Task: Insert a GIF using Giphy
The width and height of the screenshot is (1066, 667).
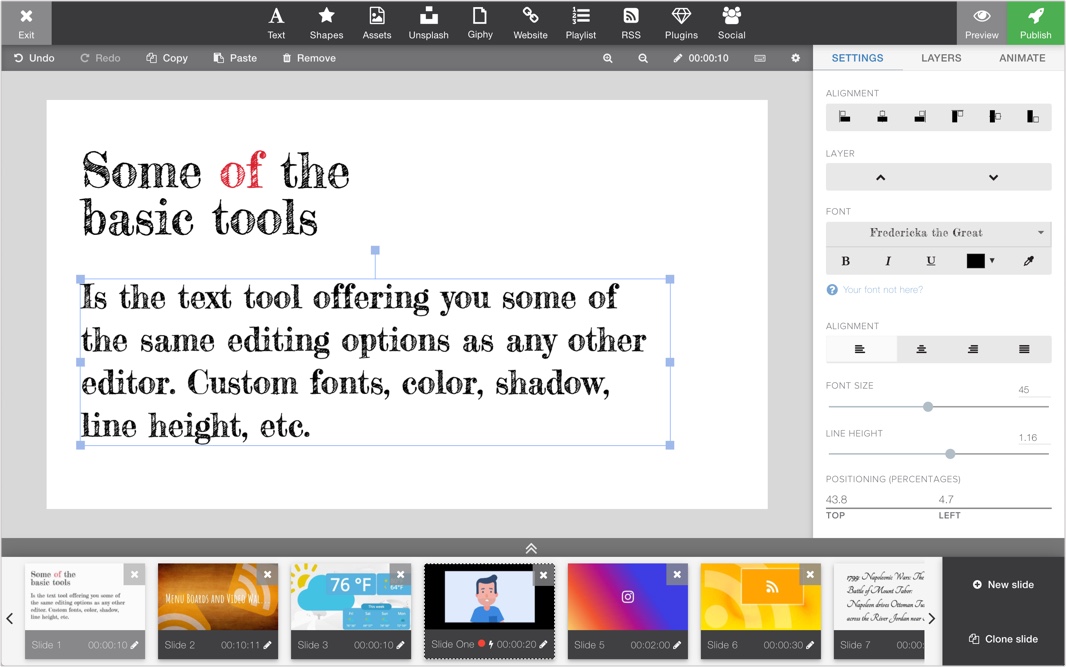Action: (479, 22)
